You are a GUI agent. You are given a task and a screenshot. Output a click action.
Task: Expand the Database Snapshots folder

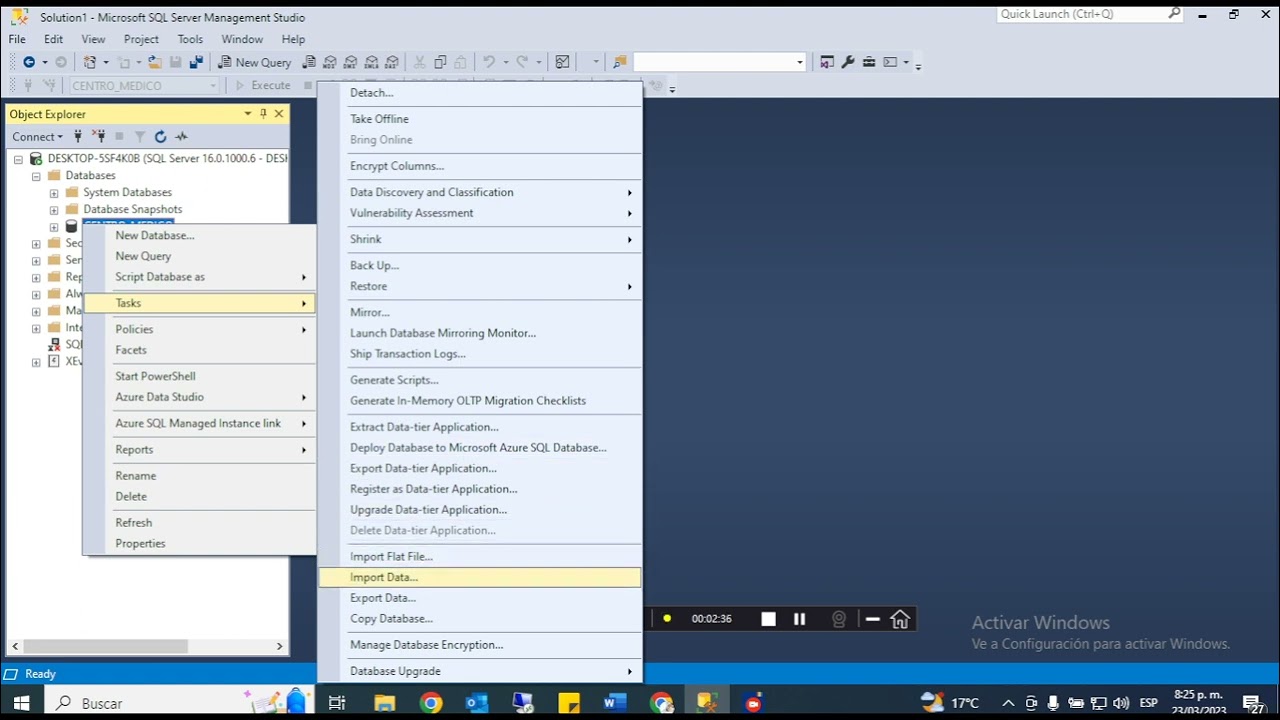tap(54, 210)
